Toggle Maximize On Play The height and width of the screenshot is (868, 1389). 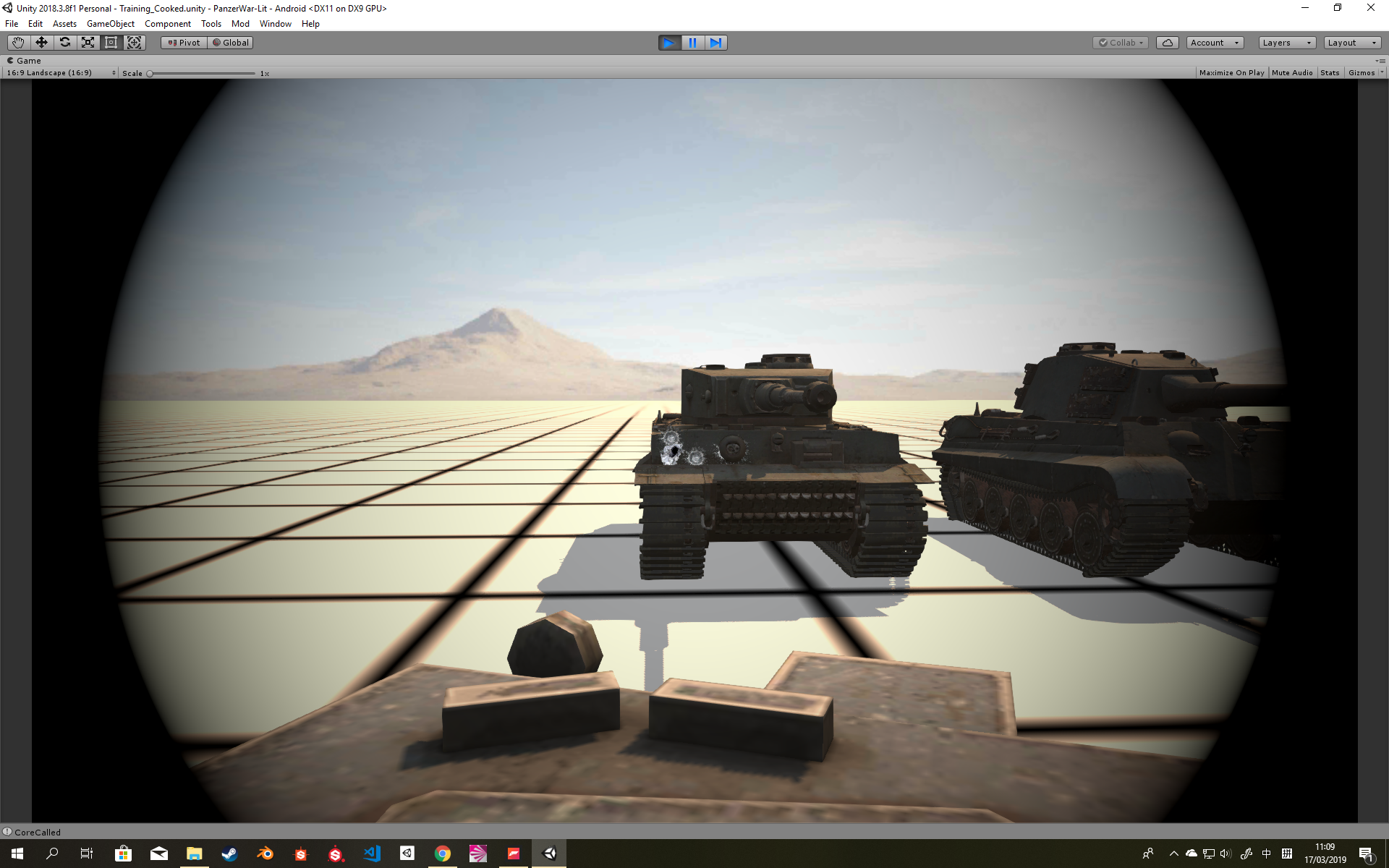pos(1231,73)
